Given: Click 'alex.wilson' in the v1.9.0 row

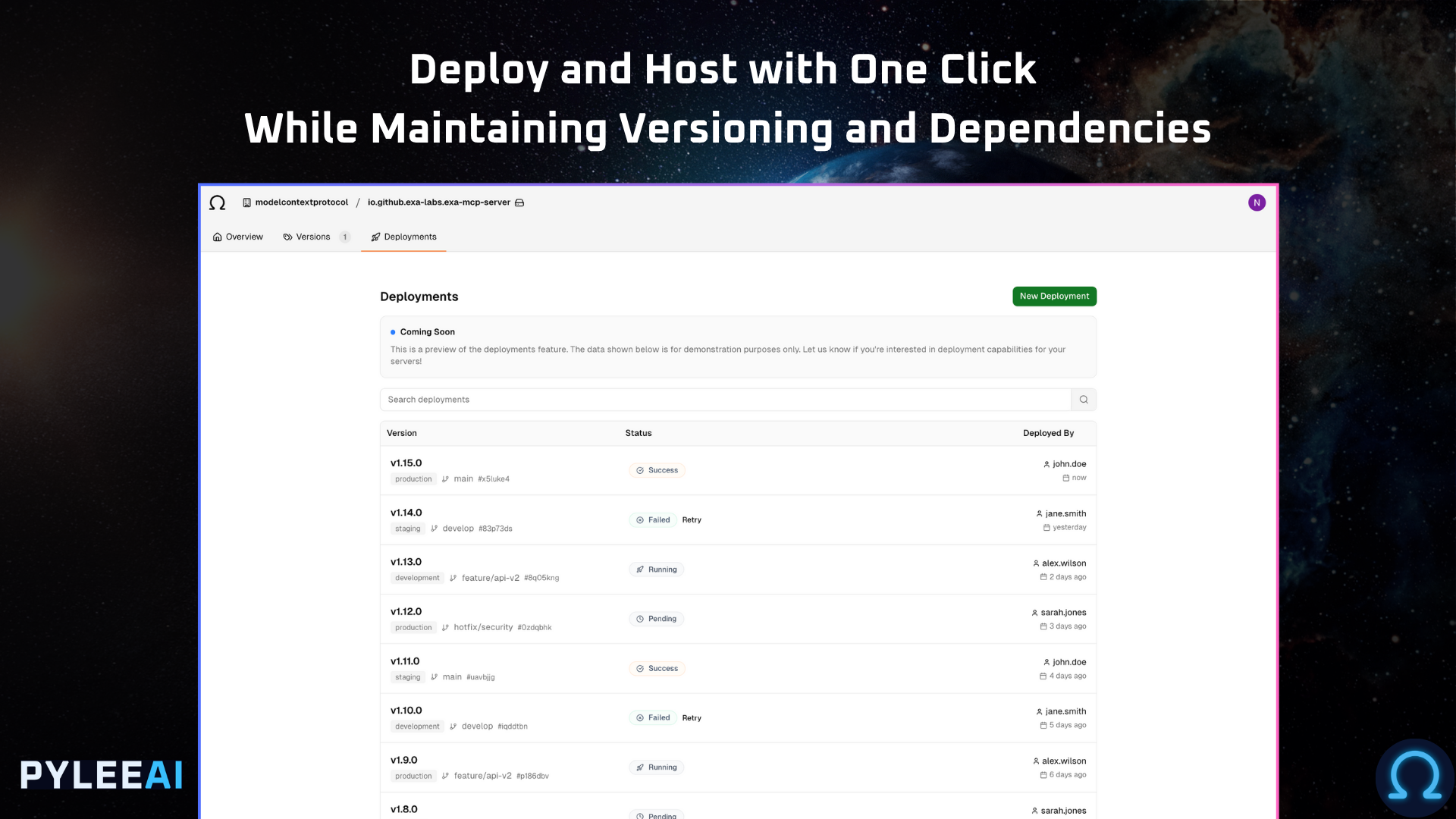Looking at the screenshot, I should click(x=1064, y=761).
